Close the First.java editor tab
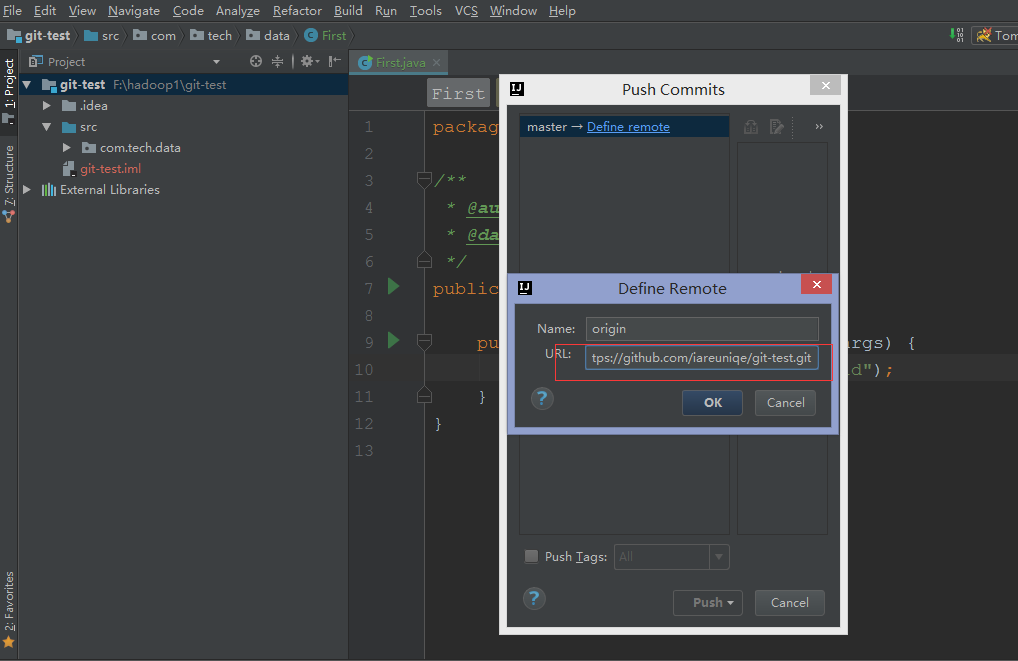The width and height of the screenshot is (1018, 661). [x=436, y=62]
